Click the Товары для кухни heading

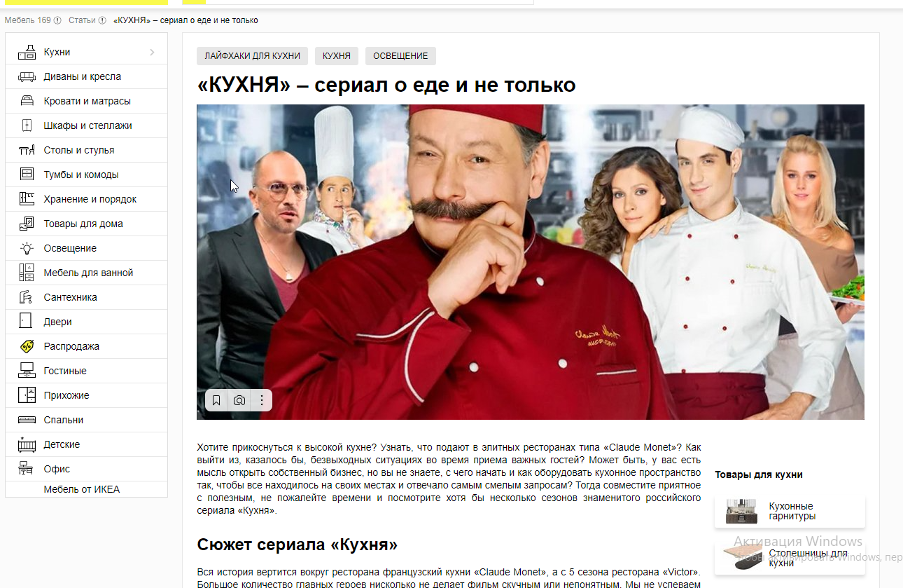click(x=759, y=474)
